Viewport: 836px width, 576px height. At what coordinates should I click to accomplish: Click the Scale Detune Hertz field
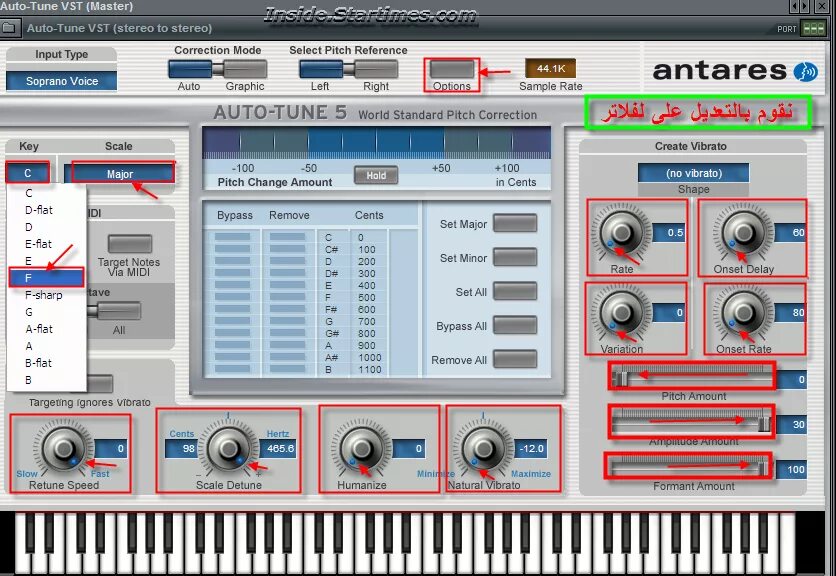tap(278, 449)
